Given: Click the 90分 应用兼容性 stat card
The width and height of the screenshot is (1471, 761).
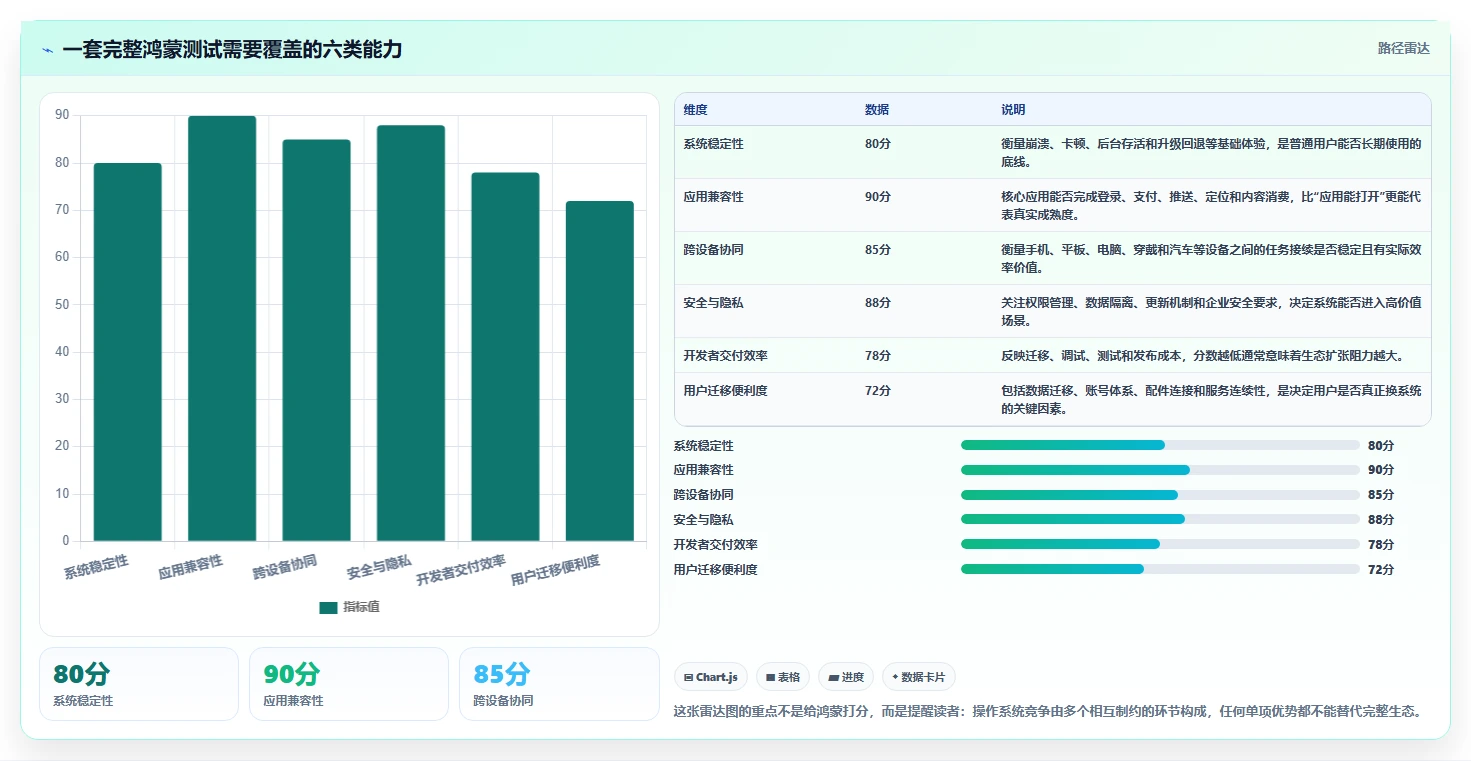Looking at the screenshot, I should 349,684.
